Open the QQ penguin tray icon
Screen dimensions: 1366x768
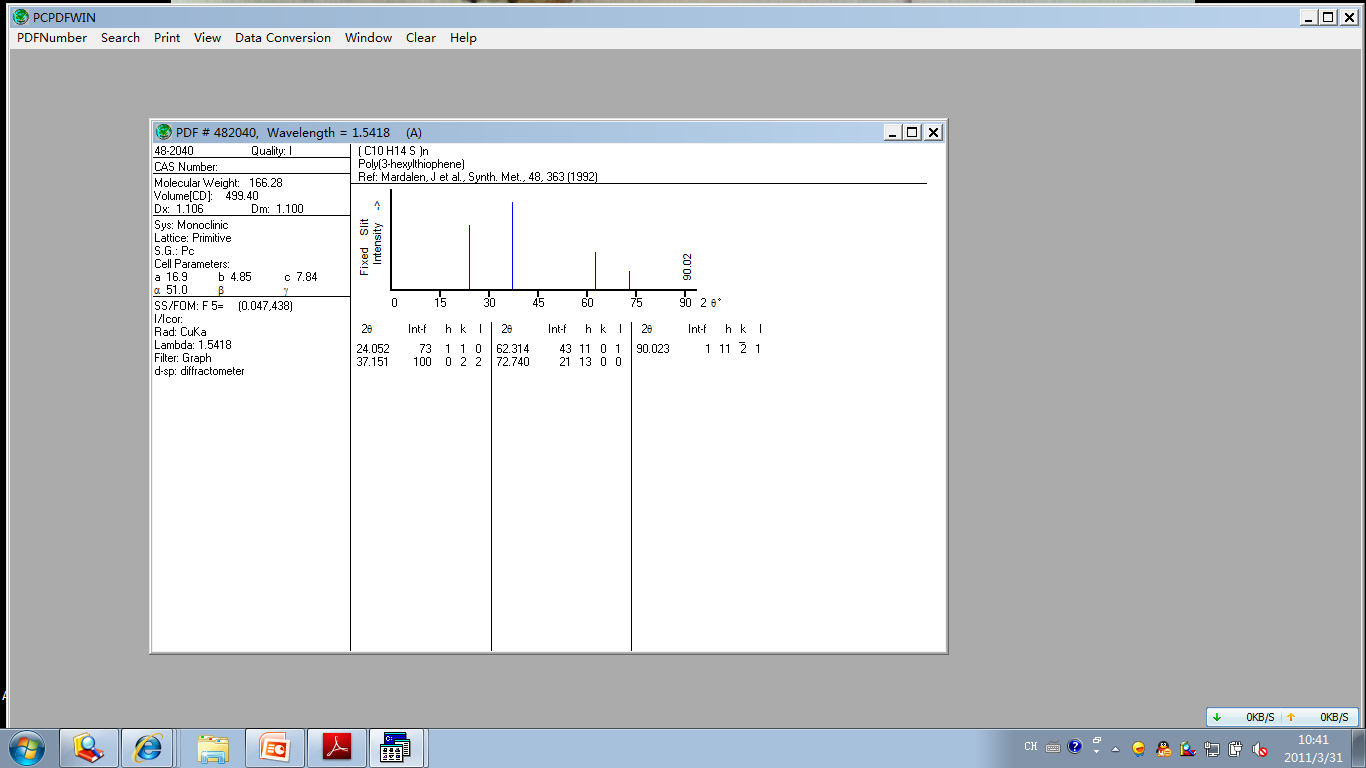click(x=1163, y=748)
